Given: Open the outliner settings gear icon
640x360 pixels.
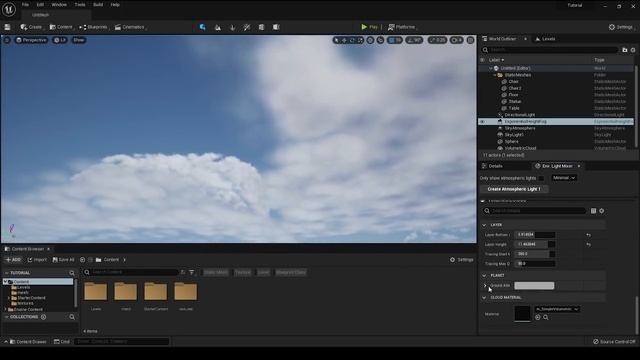Looking at the screenshot, I should click(x=633, y=50).
